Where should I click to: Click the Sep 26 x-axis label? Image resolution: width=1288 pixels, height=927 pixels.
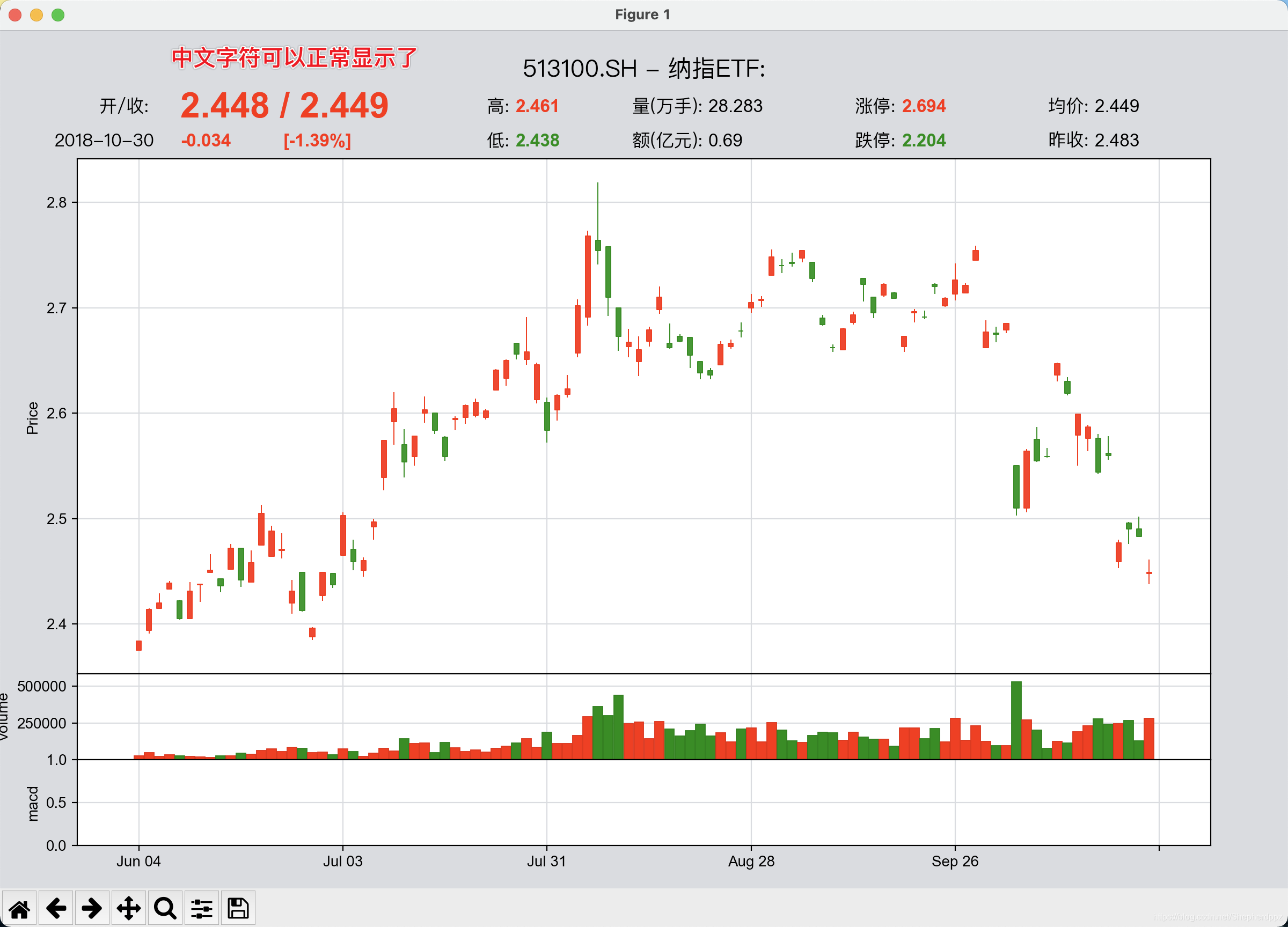[x=955, y=861]
